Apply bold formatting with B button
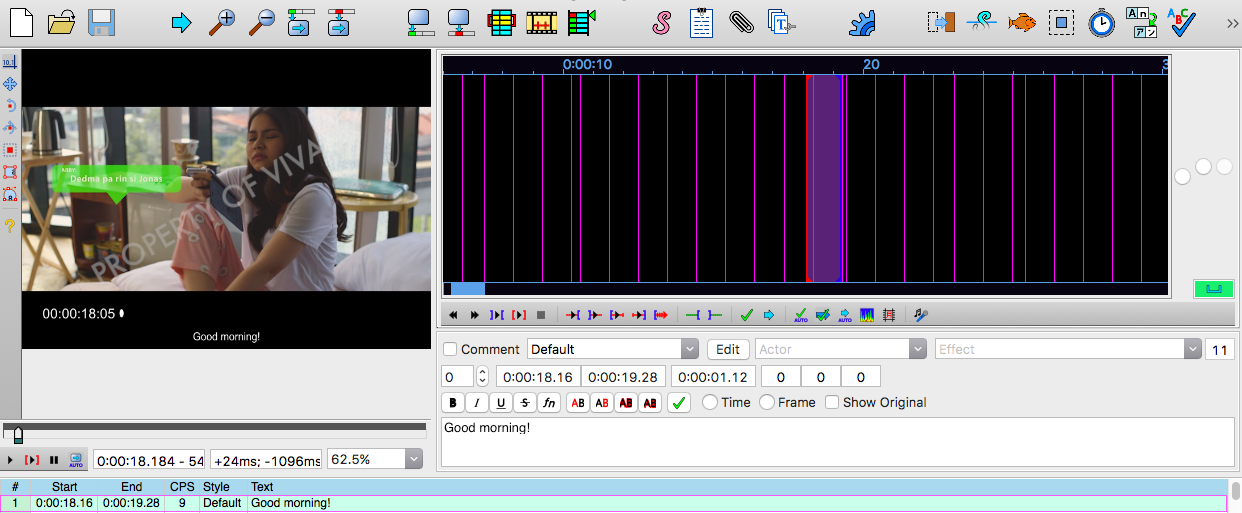The height and width of the screenshot is (513, 1242). [x=453, y=403]
